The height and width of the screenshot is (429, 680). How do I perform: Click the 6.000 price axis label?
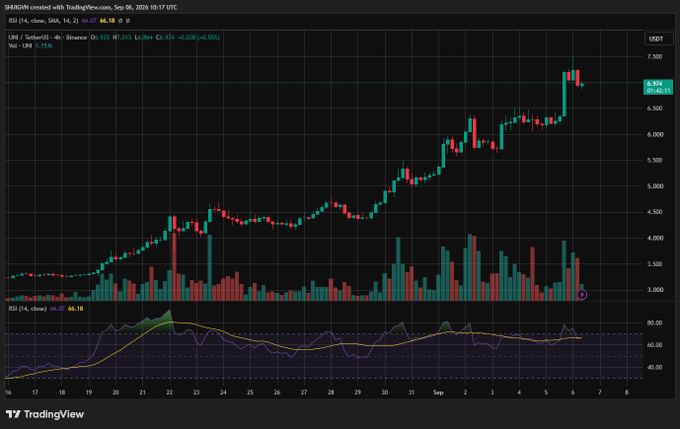(655, 134)
